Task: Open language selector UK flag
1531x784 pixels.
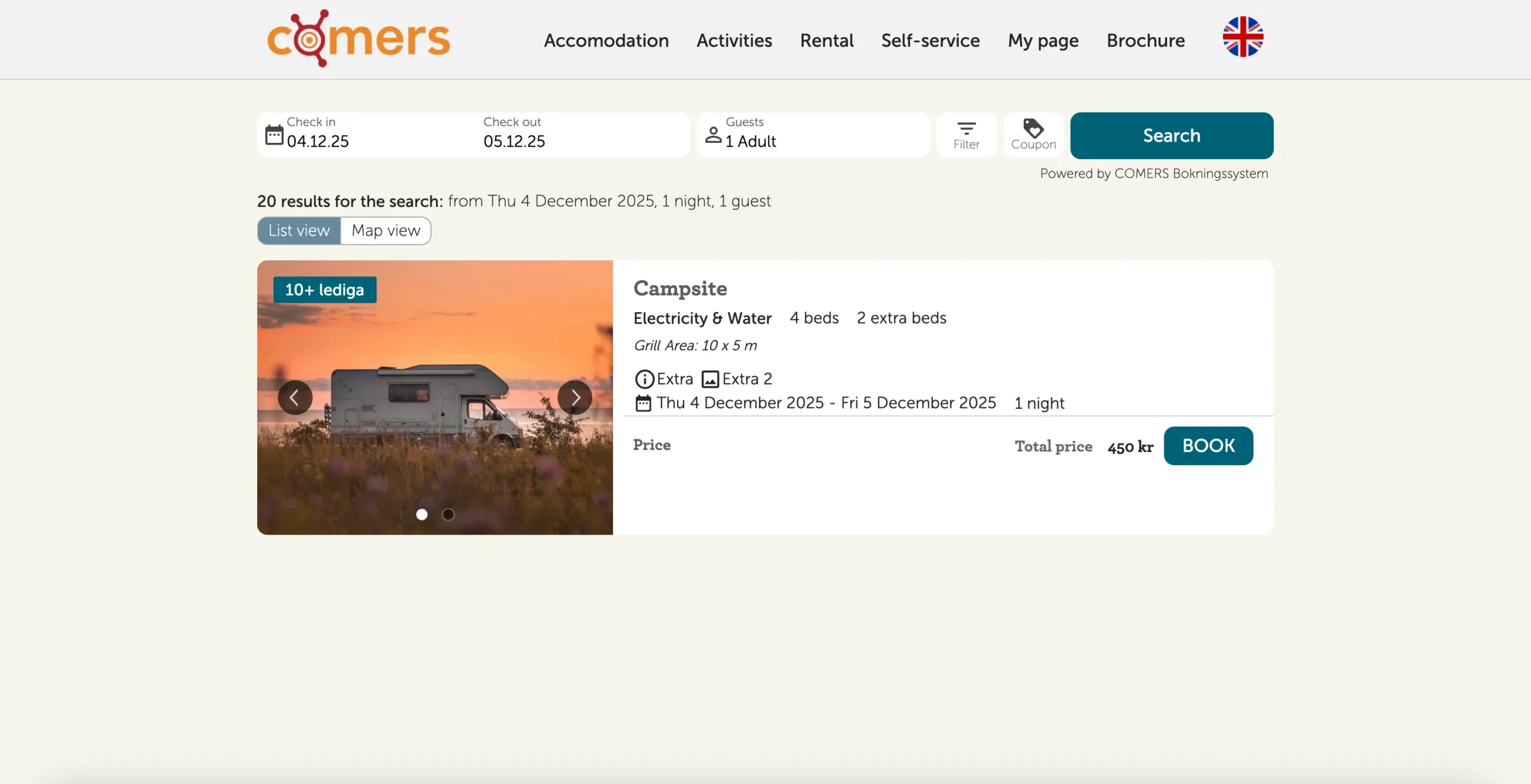Action: 1243,37
